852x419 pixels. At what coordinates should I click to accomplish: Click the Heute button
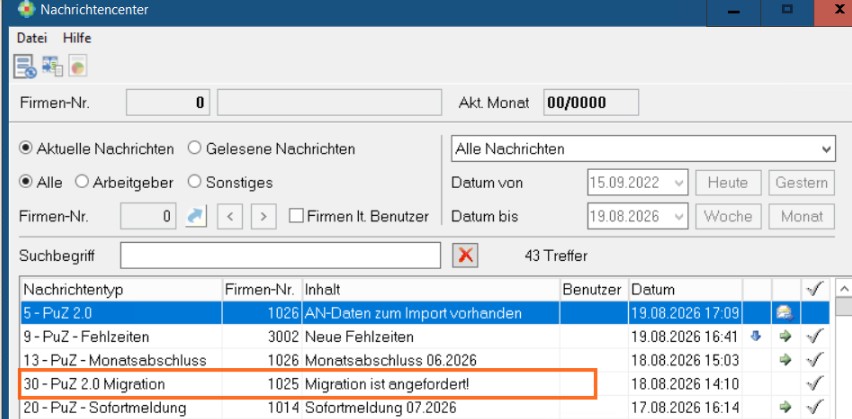(x=728, y=183)
